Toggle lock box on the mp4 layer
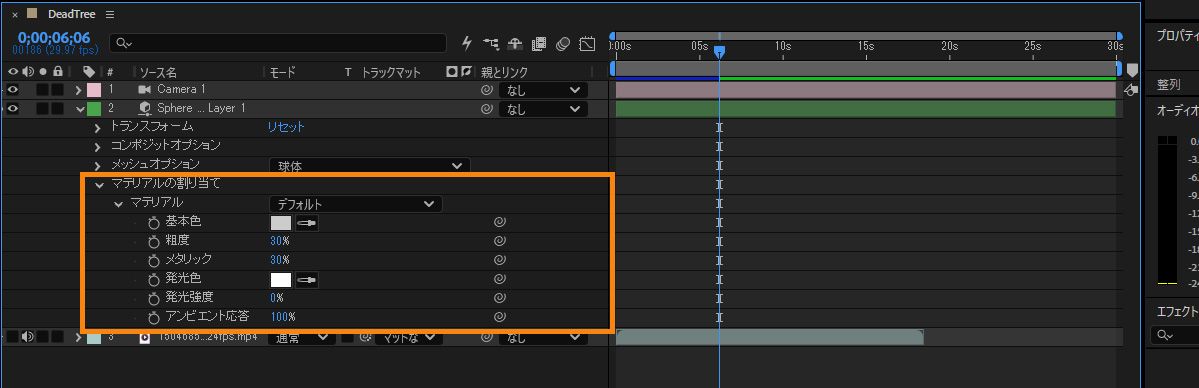 point(57,337)
